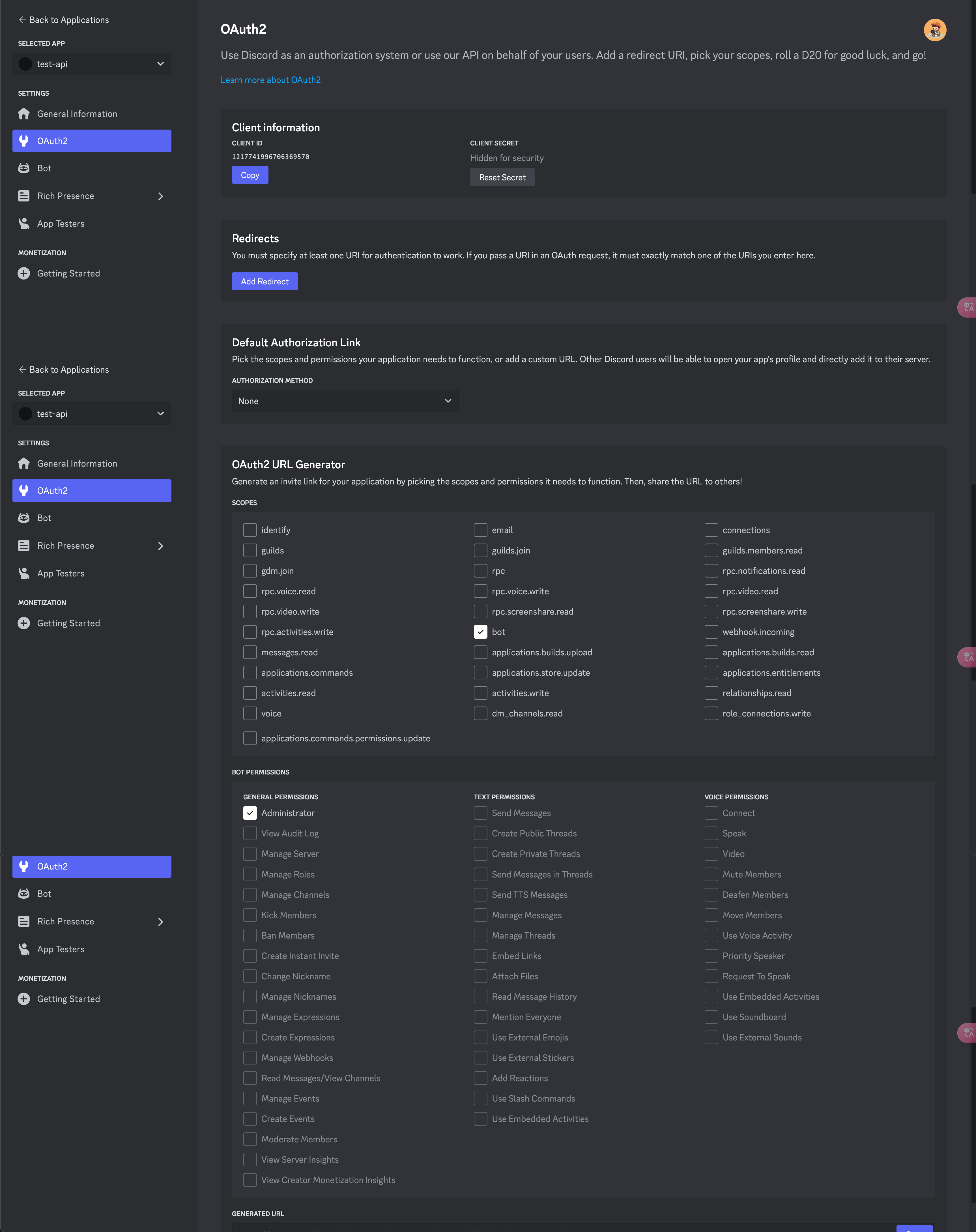The image size is (976, 1232).
Task: Toggle the Mute Members permission
Action: [711, 874]
